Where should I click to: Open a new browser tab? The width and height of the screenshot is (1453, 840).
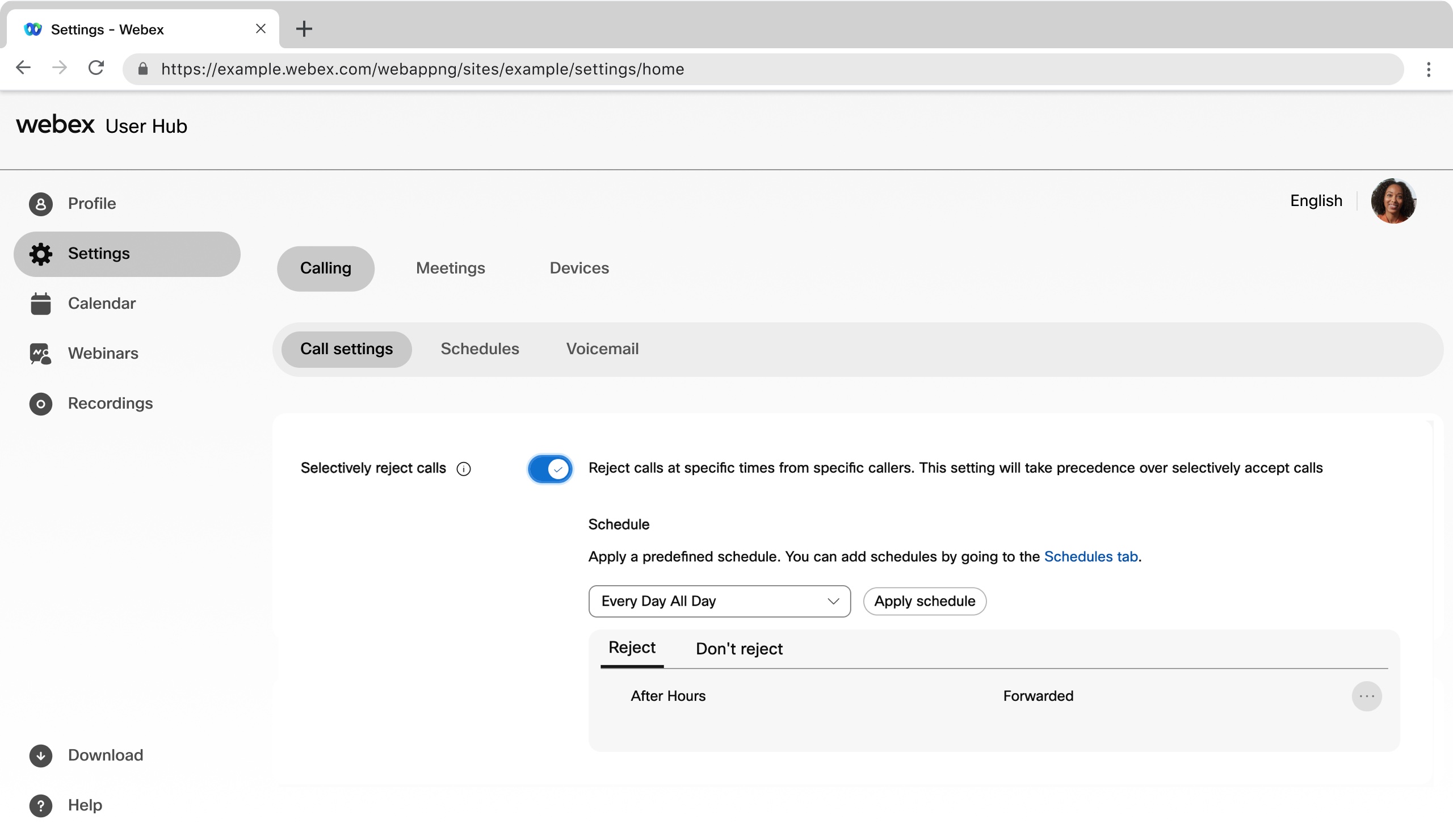[x=304, y=29]
